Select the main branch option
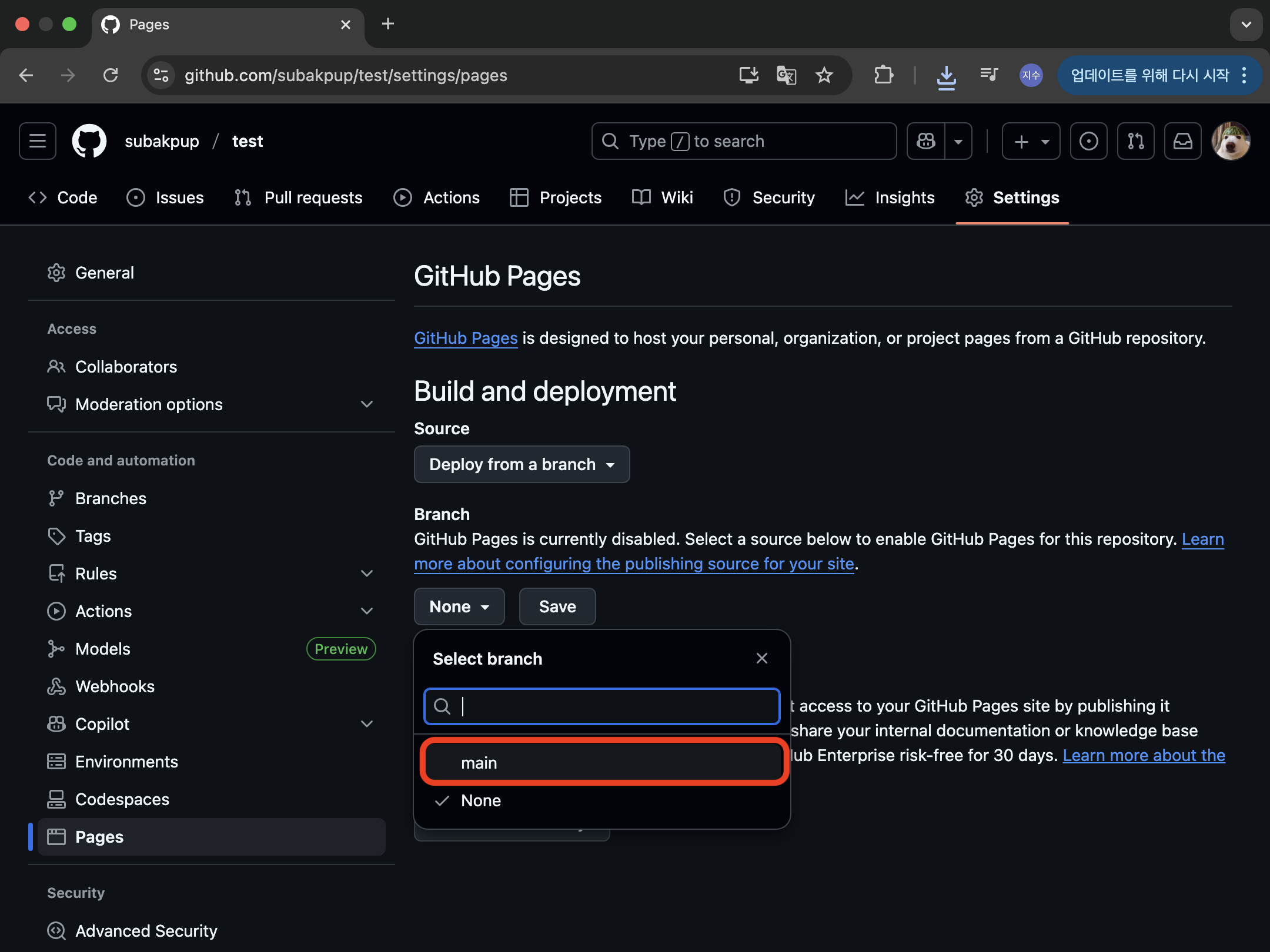The image size is (1270, 952). coord(604,762)
